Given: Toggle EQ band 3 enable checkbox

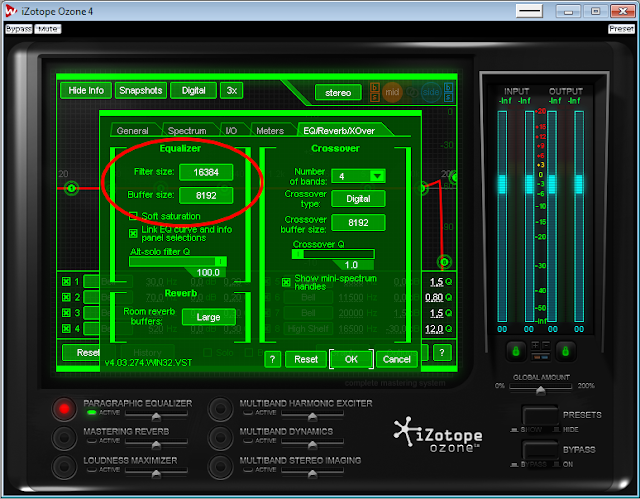Looking at the screenshot, I should 66,313.
